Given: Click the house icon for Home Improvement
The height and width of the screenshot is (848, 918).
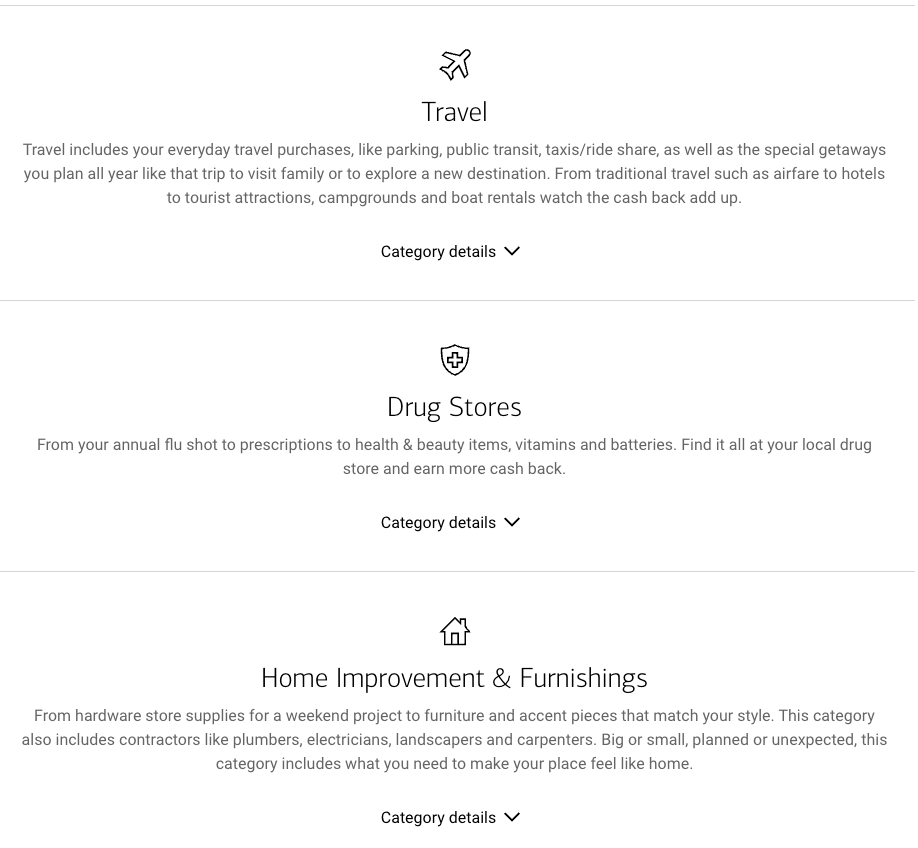Looking at the screenshot, I should [455, 631].
